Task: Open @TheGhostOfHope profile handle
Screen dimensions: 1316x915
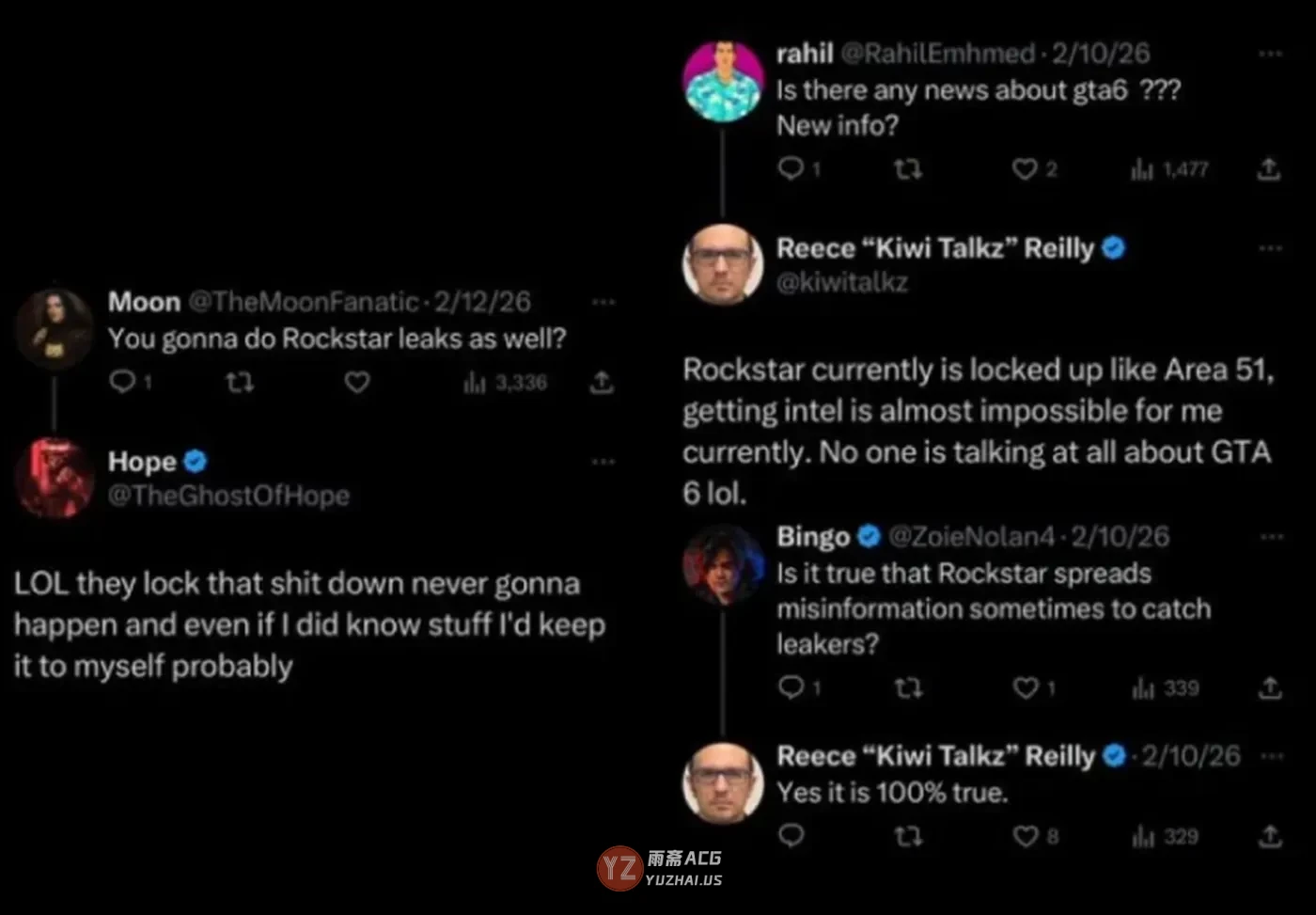Action: (228, 496)
